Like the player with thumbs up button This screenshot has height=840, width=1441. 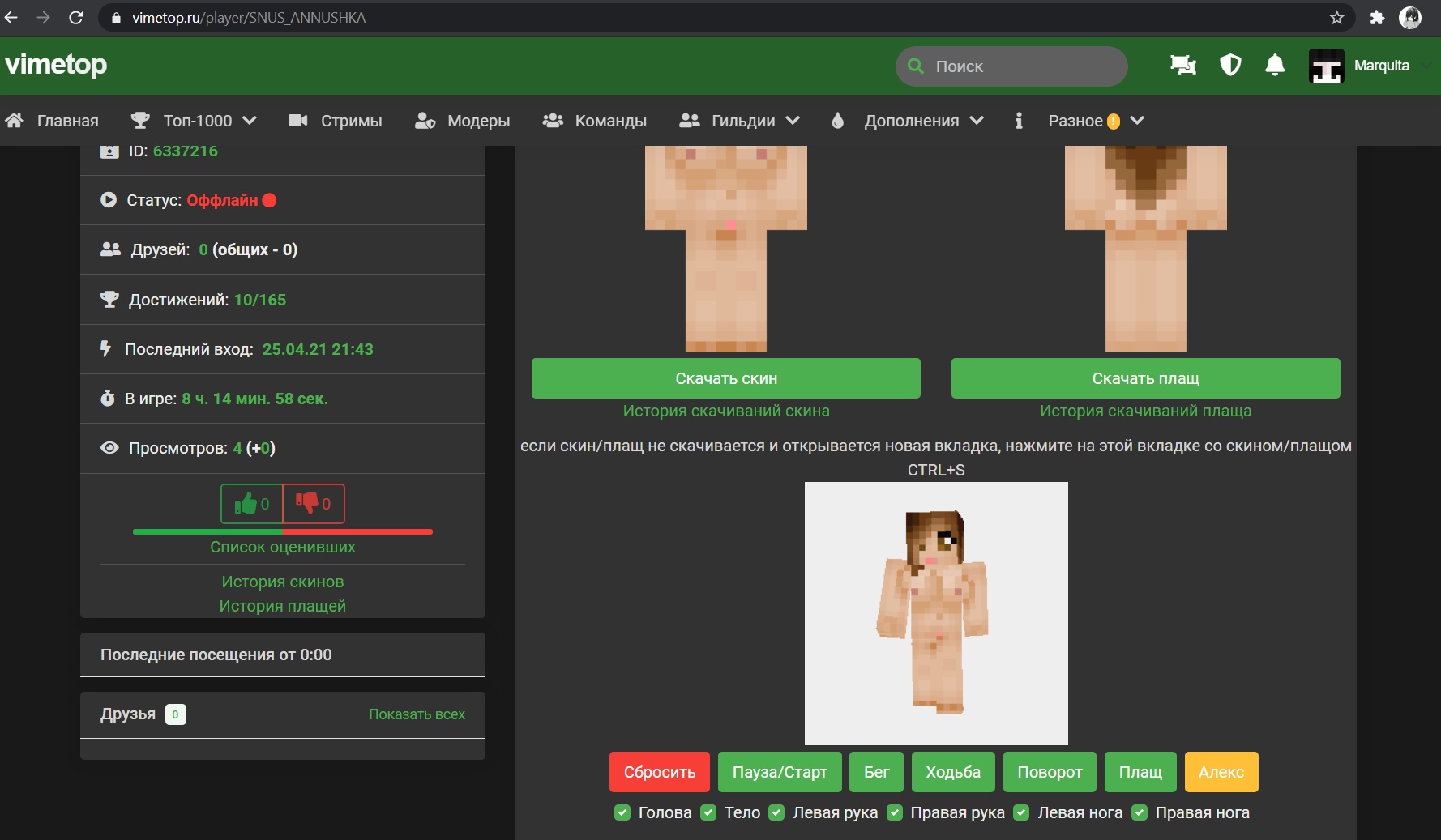pos(251,504)
